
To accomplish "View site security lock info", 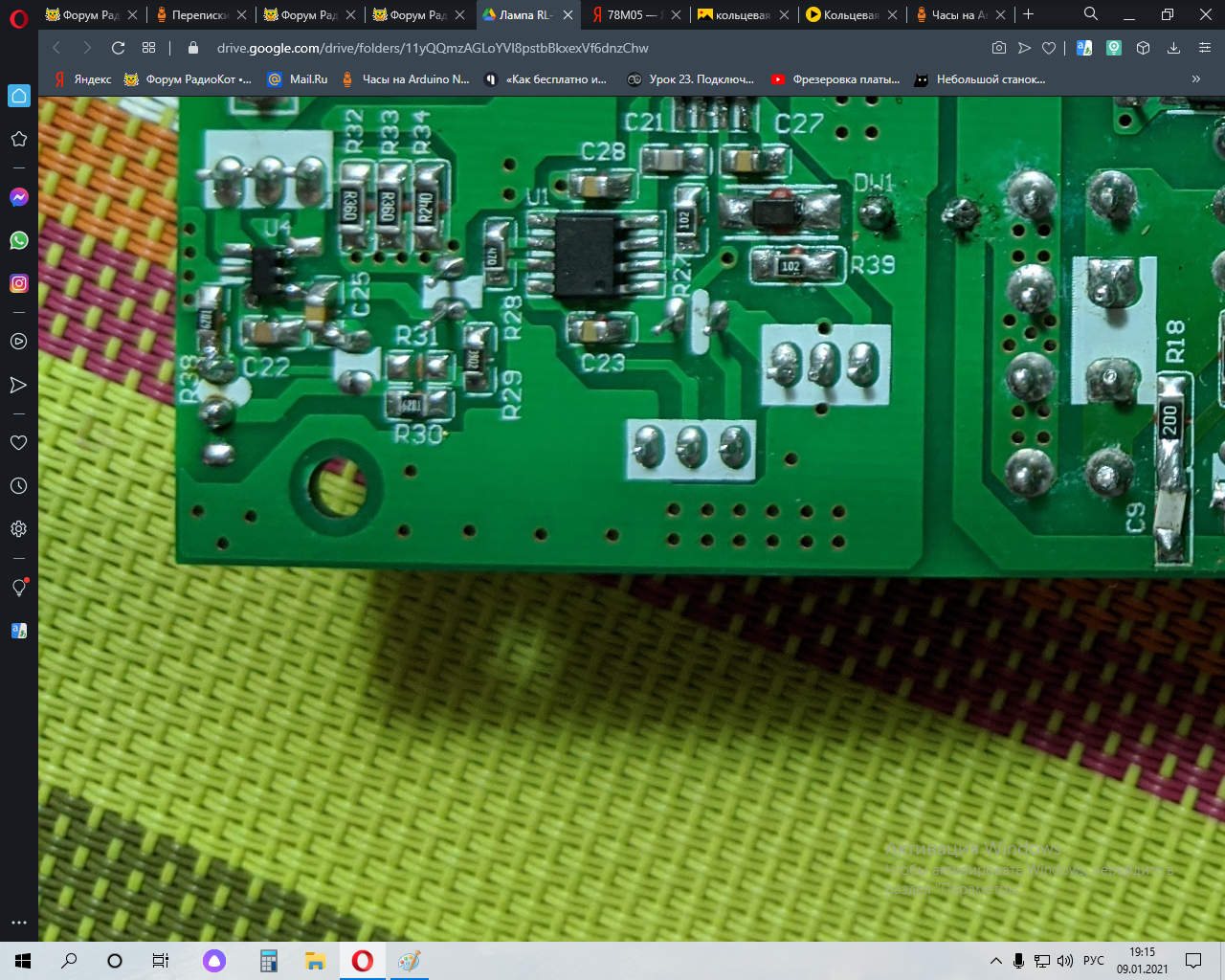I will pos(193,48).
